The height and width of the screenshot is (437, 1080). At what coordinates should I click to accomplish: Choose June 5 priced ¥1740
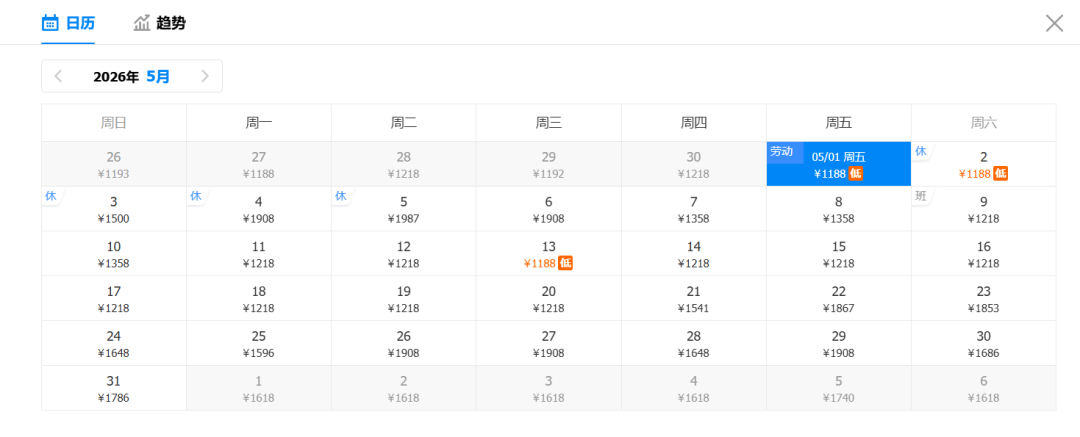pos(838,388)
